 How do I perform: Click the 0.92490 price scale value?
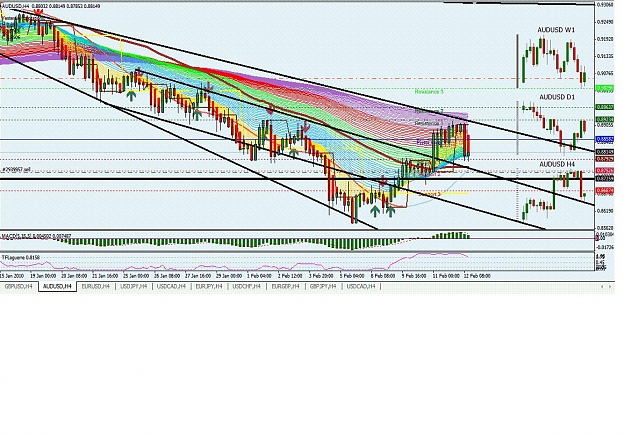coord(605,22)
